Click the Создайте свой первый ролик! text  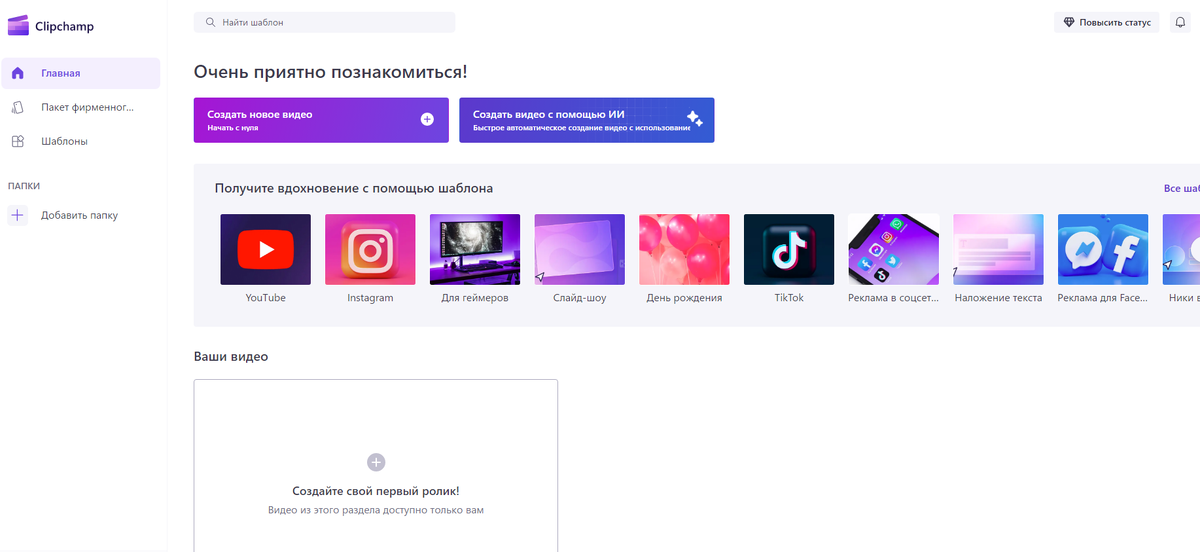(376, 491)
